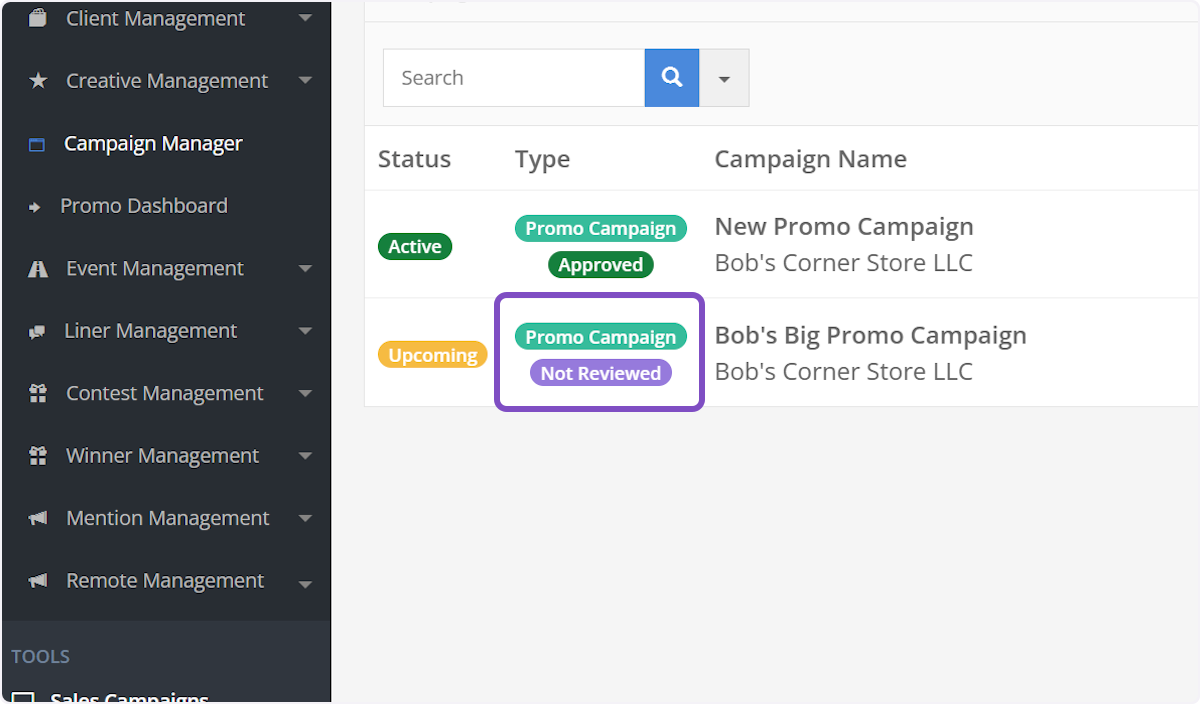Open Bob's Big Promo Campaign entry

pyautogui.click(x=870, y=335)
